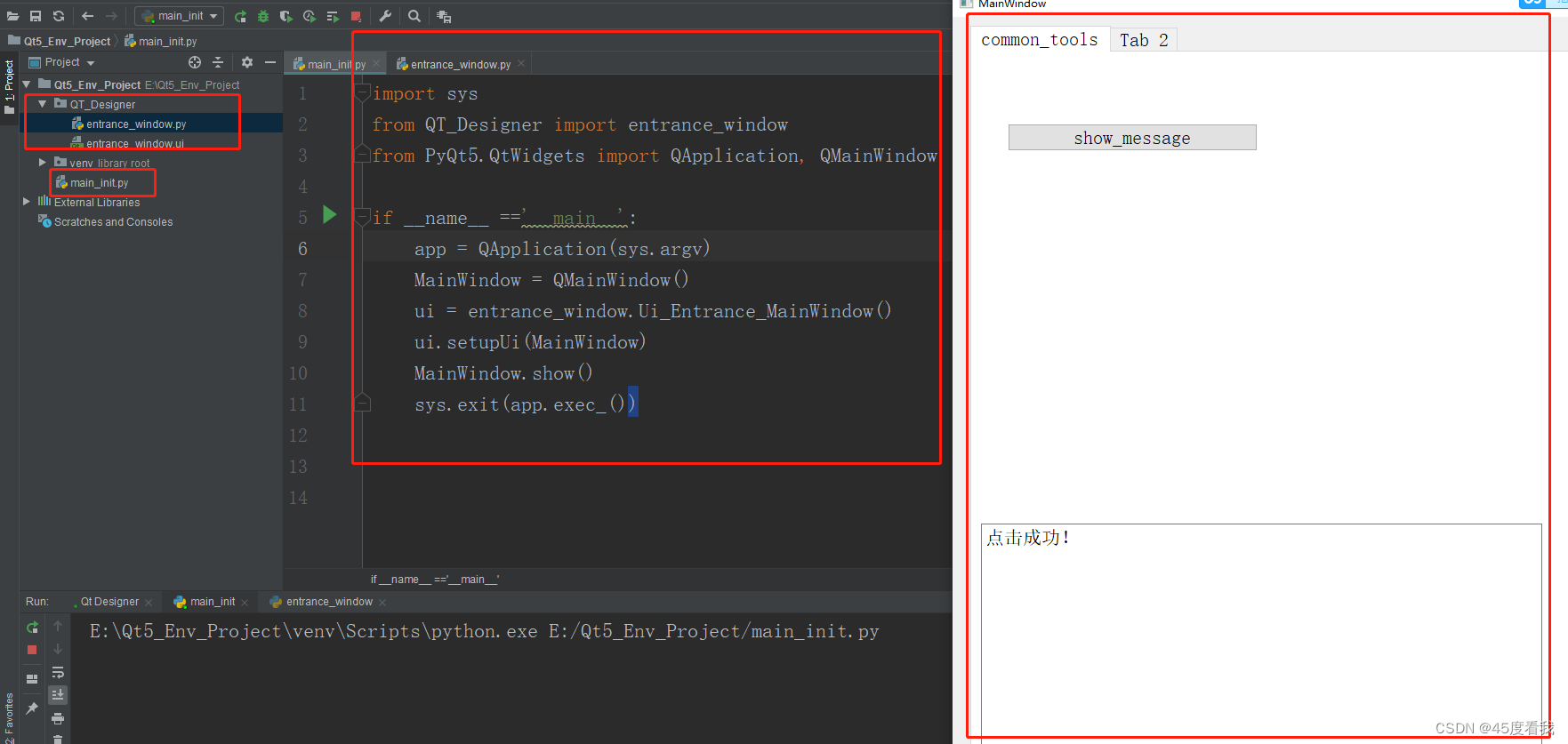The image size is (1568, 744).
Task: Click the Synchronize refresh toolbar icon
Action: pos(59,16)
